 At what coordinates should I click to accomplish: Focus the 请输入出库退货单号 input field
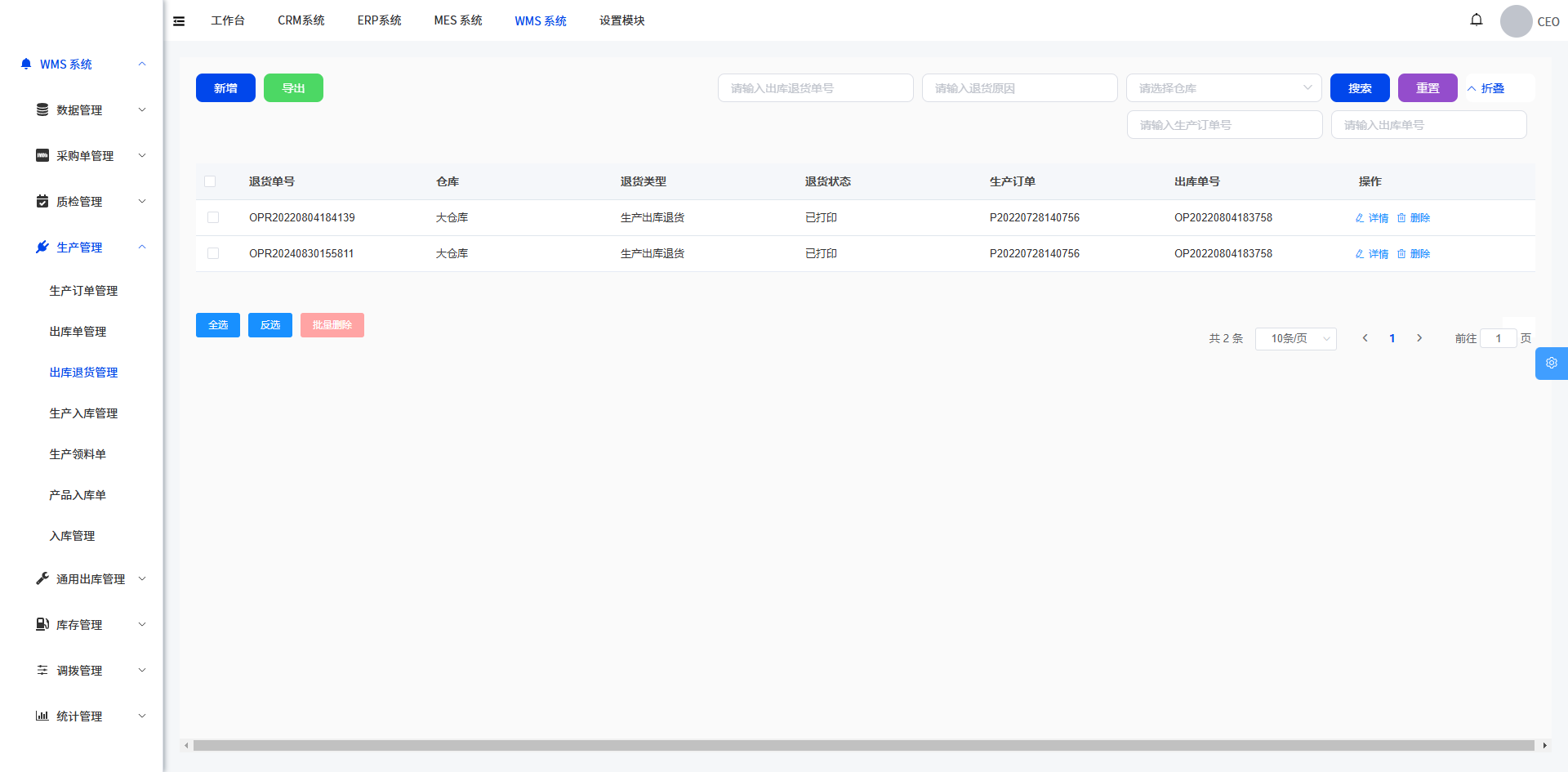click(x=815, y=88)
